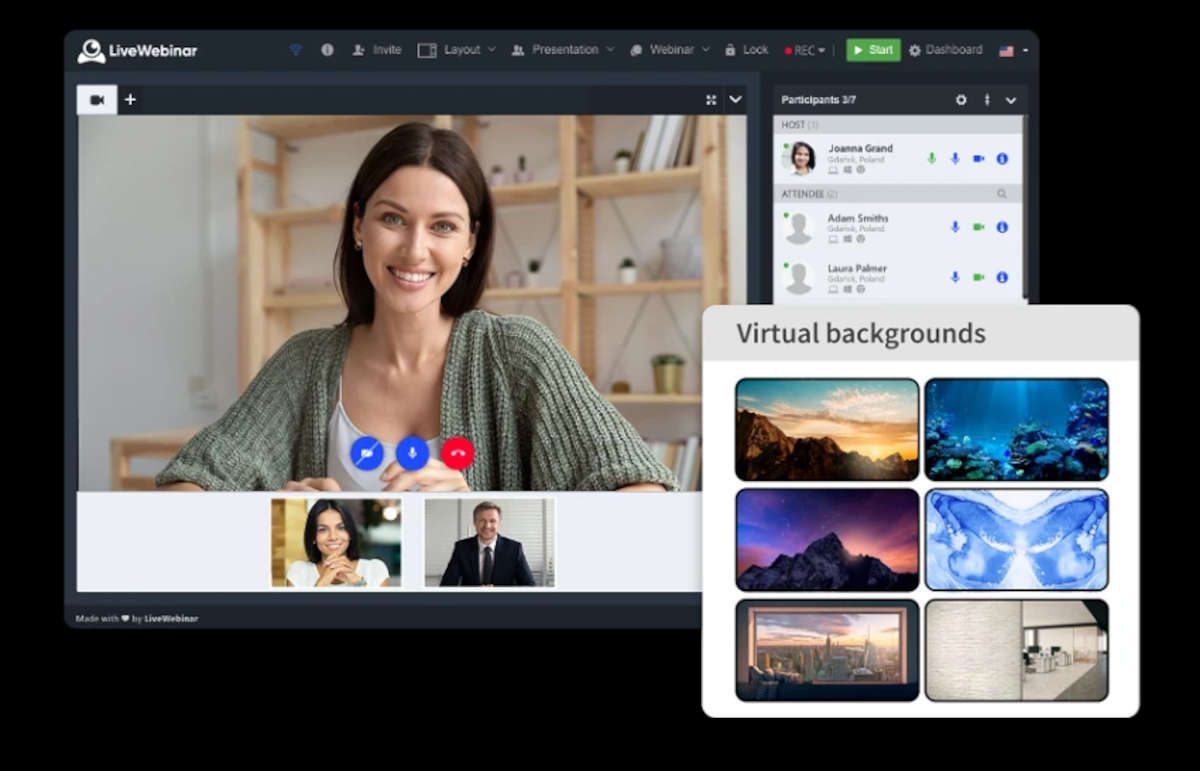Toggle Laura Palmer's camera
The image size is (1200, 771).
point(979,277)
